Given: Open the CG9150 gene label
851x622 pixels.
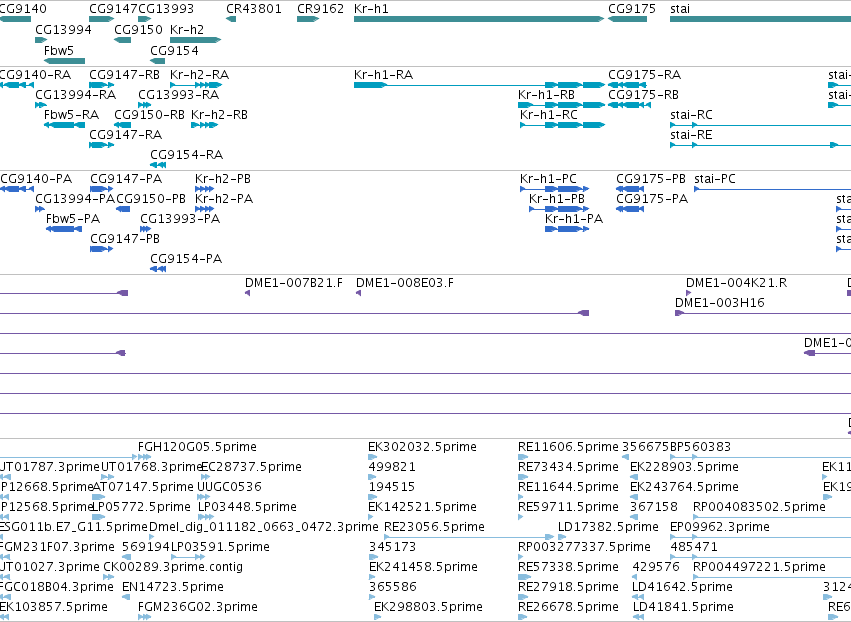Looking at the screenshot, I should [138, 29].
